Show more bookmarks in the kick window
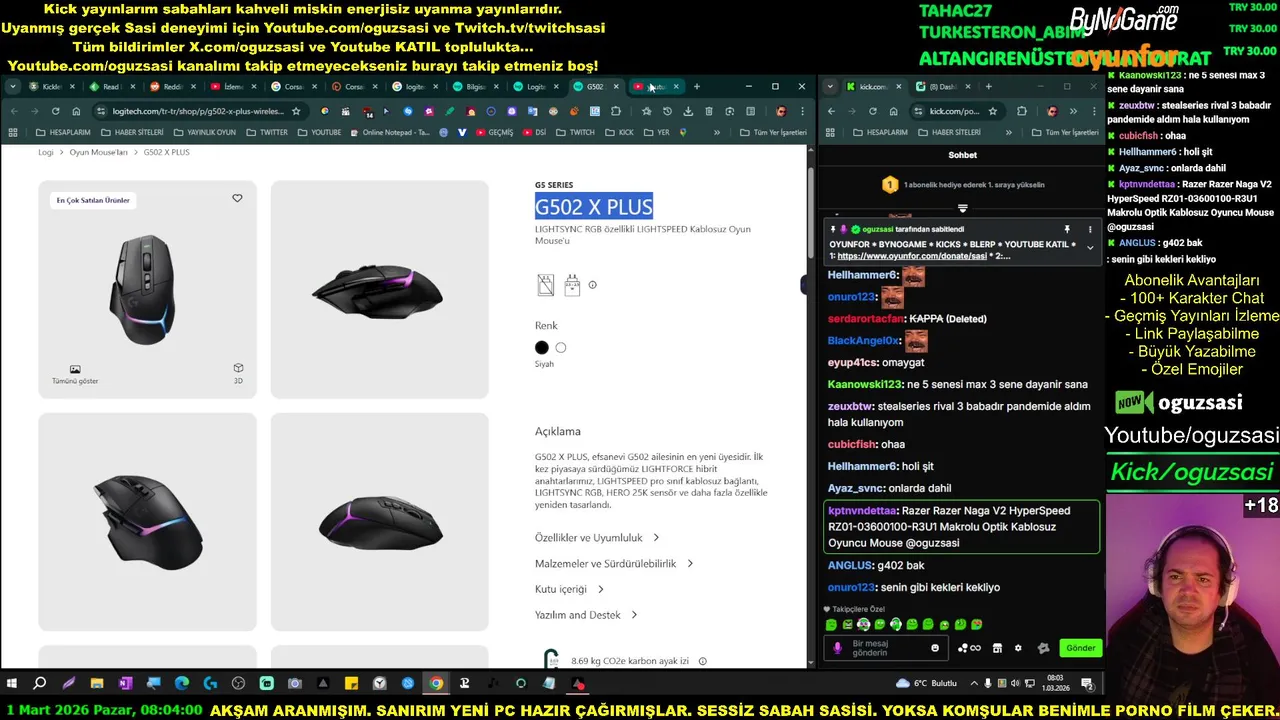1280x720 pixels. [1008, 132]
